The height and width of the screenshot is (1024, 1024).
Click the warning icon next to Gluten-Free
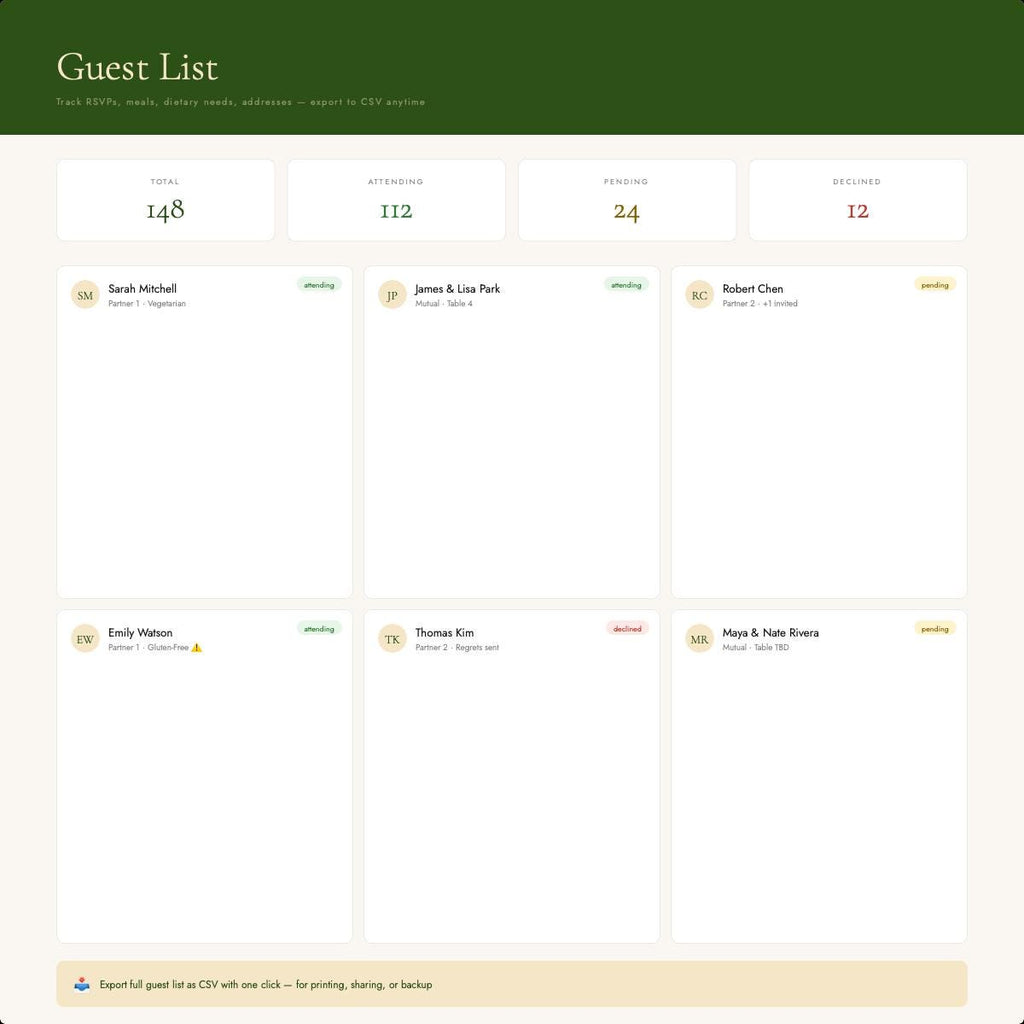pyautogui.click(x=197, y=648)
